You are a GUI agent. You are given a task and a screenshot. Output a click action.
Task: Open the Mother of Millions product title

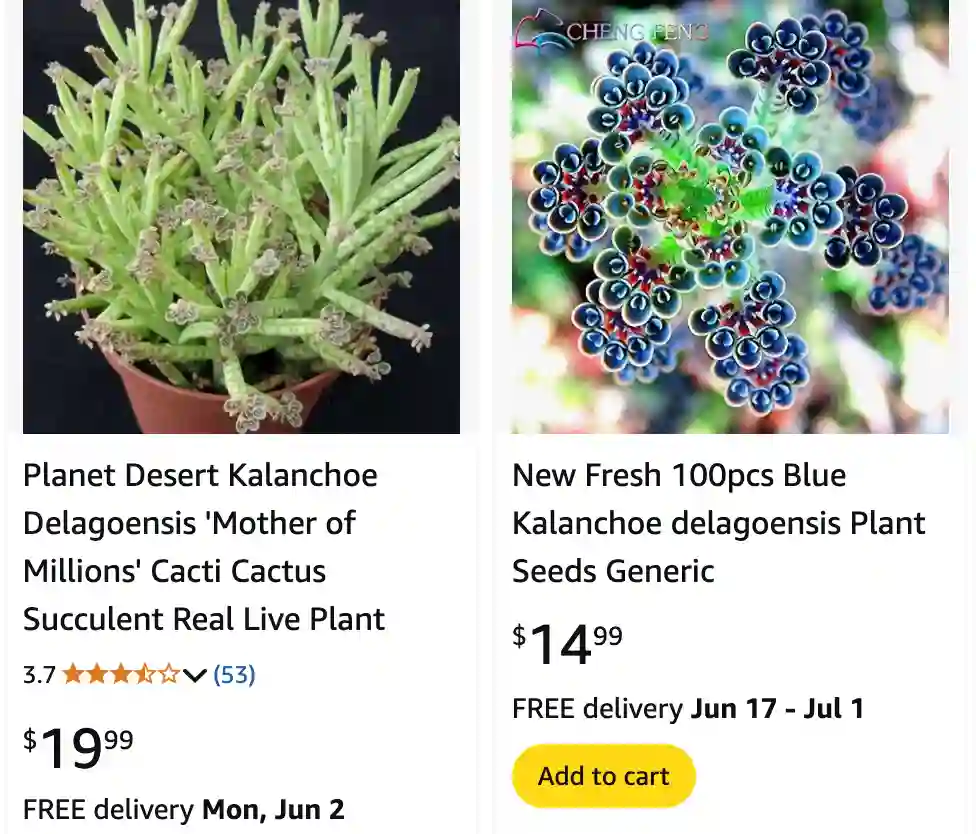204,547
